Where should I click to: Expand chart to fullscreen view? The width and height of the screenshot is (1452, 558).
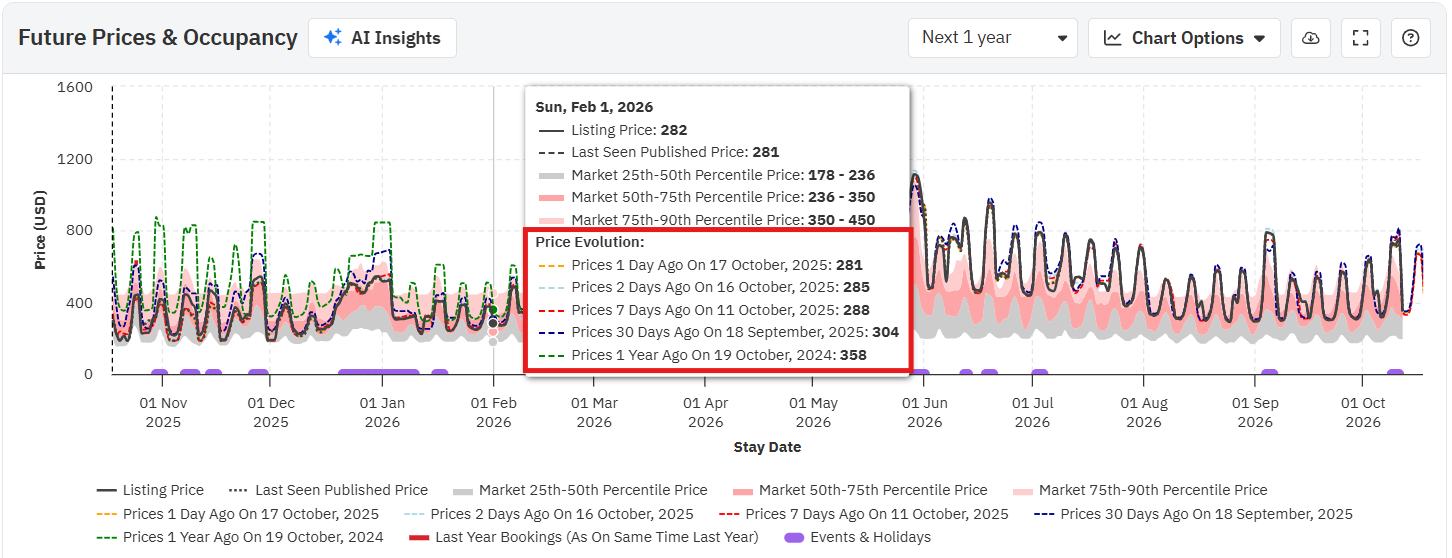tap(1360, 38)
